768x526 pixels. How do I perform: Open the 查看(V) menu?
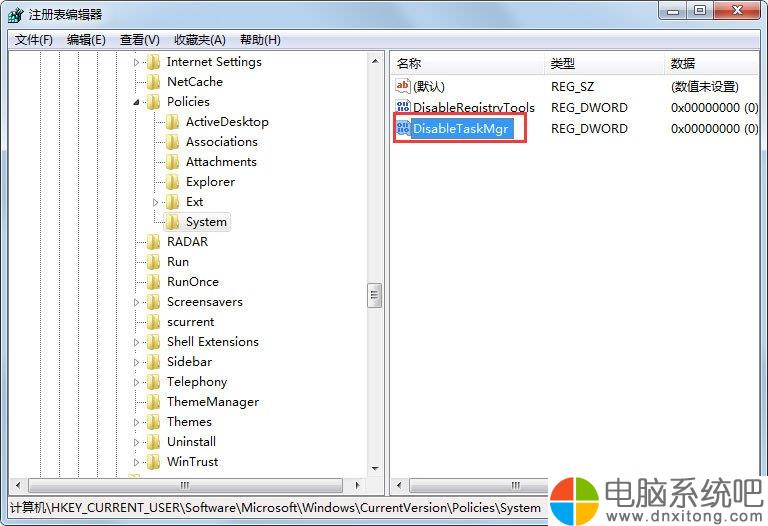pos(140,40)
